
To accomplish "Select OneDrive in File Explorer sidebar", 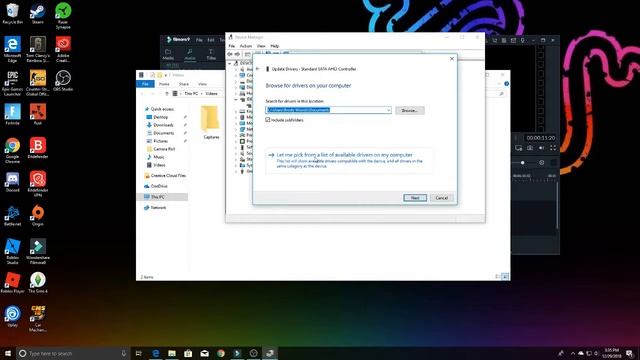I will [159, 186].
